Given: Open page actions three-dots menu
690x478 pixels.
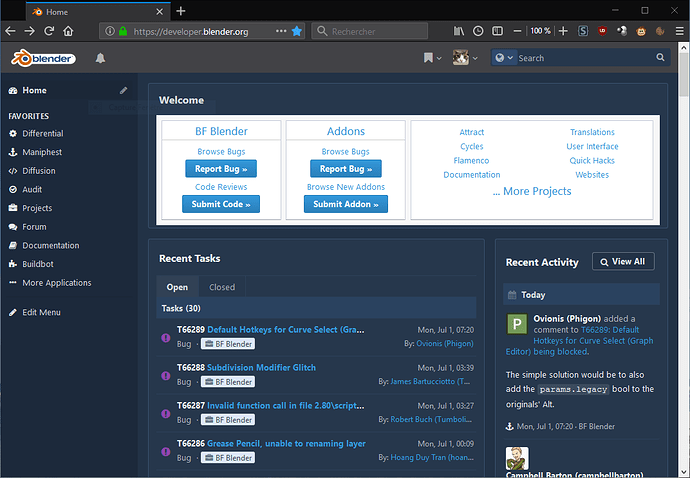Looking at the screenshot, I should (281, 31).
